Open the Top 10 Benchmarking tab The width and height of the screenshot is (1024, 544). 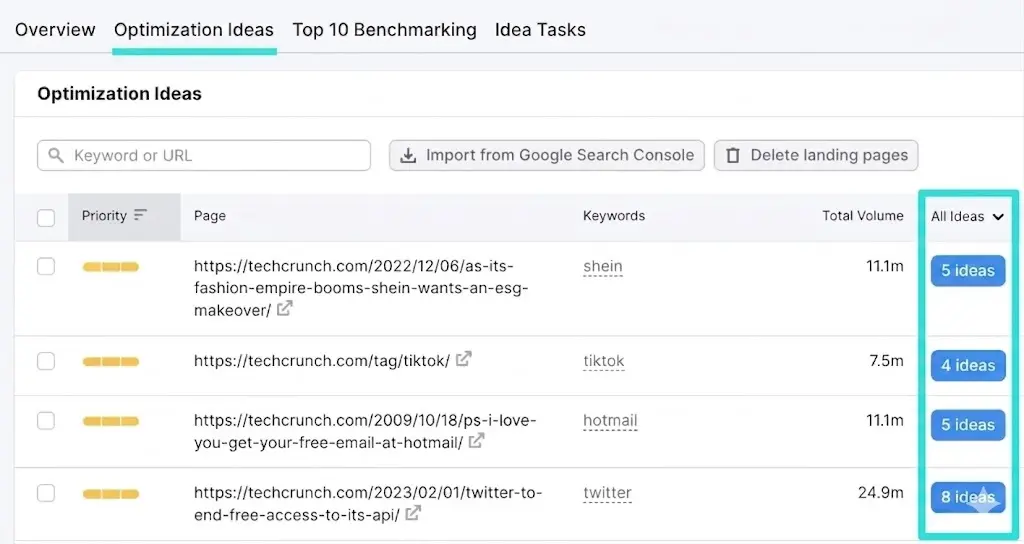coord(384,30)
